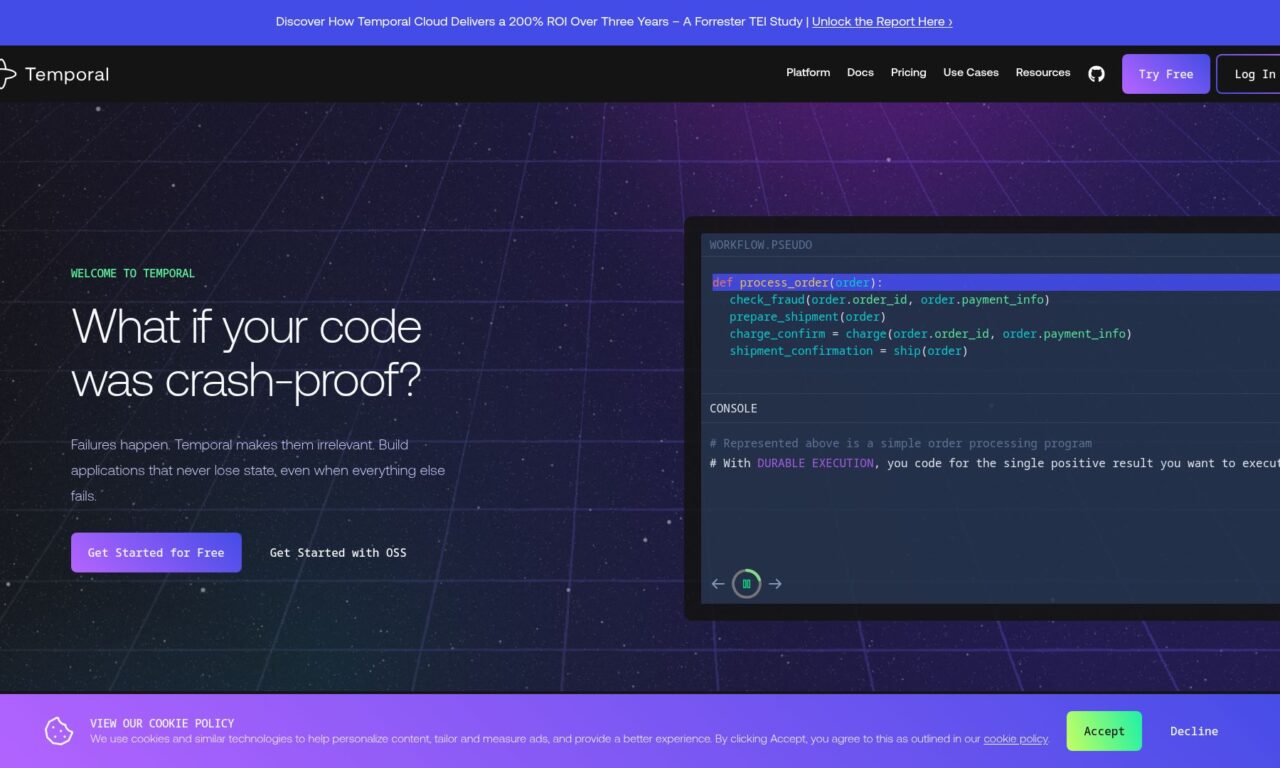
Task: Click the charge_confirm code line
Action: pos(930,334)
